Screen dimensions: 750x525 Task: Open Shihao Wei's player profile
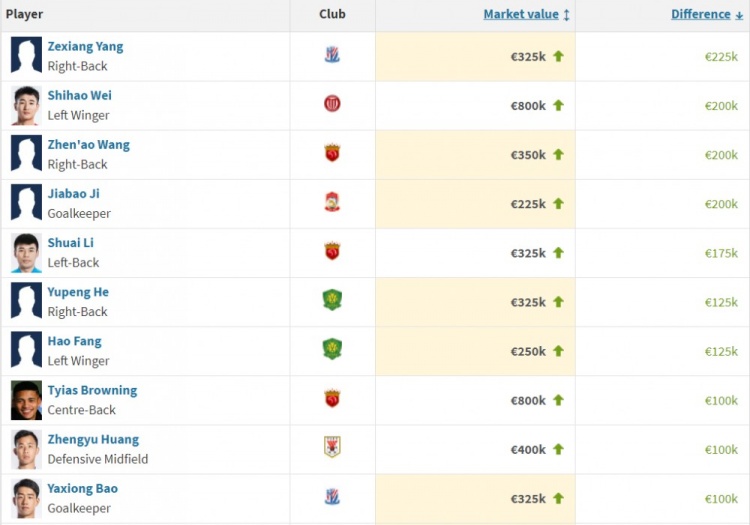click(79, 95)
